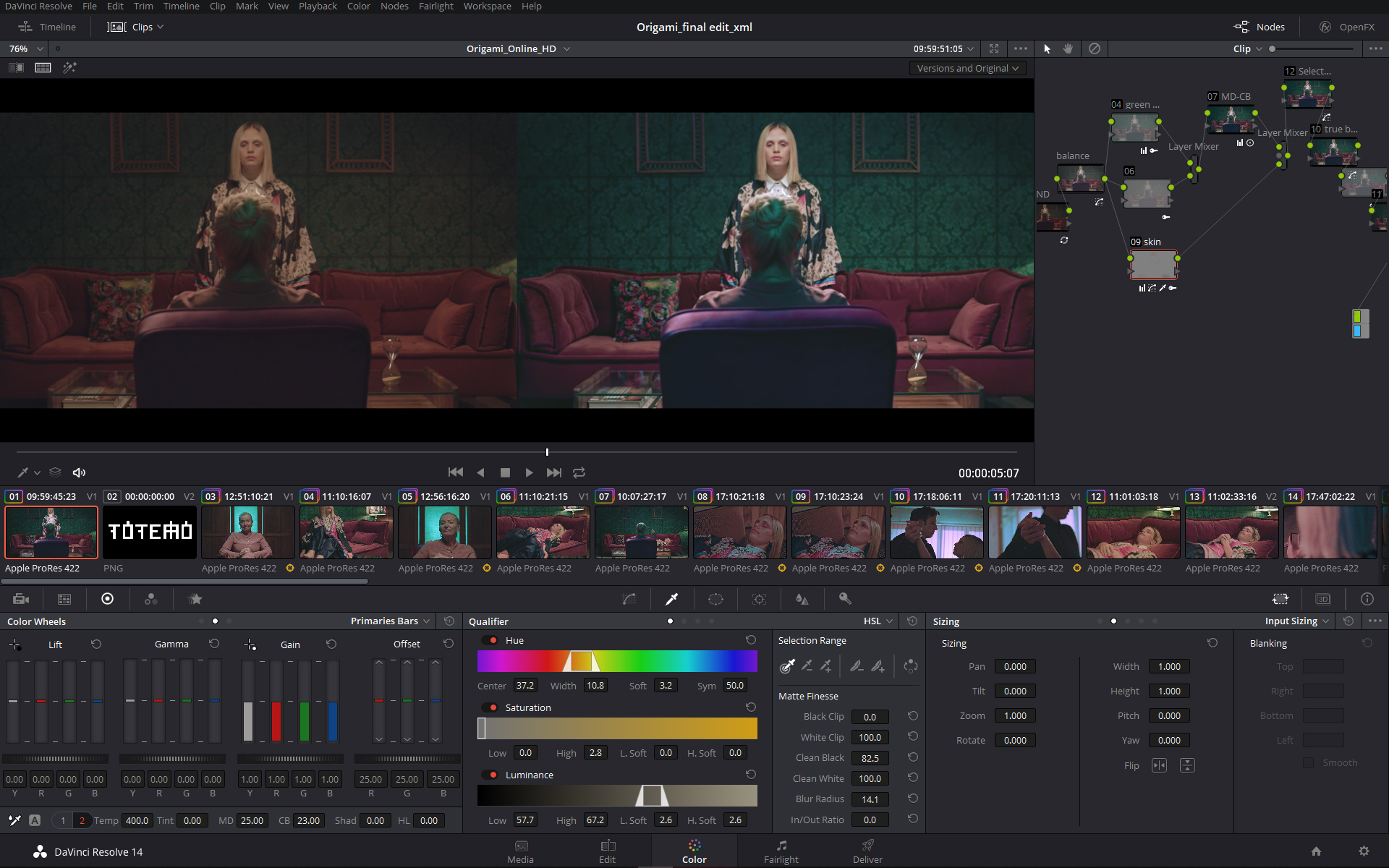
Task: Select clip 07 thumbnail in timeline
Action: [x=641, y=532]
